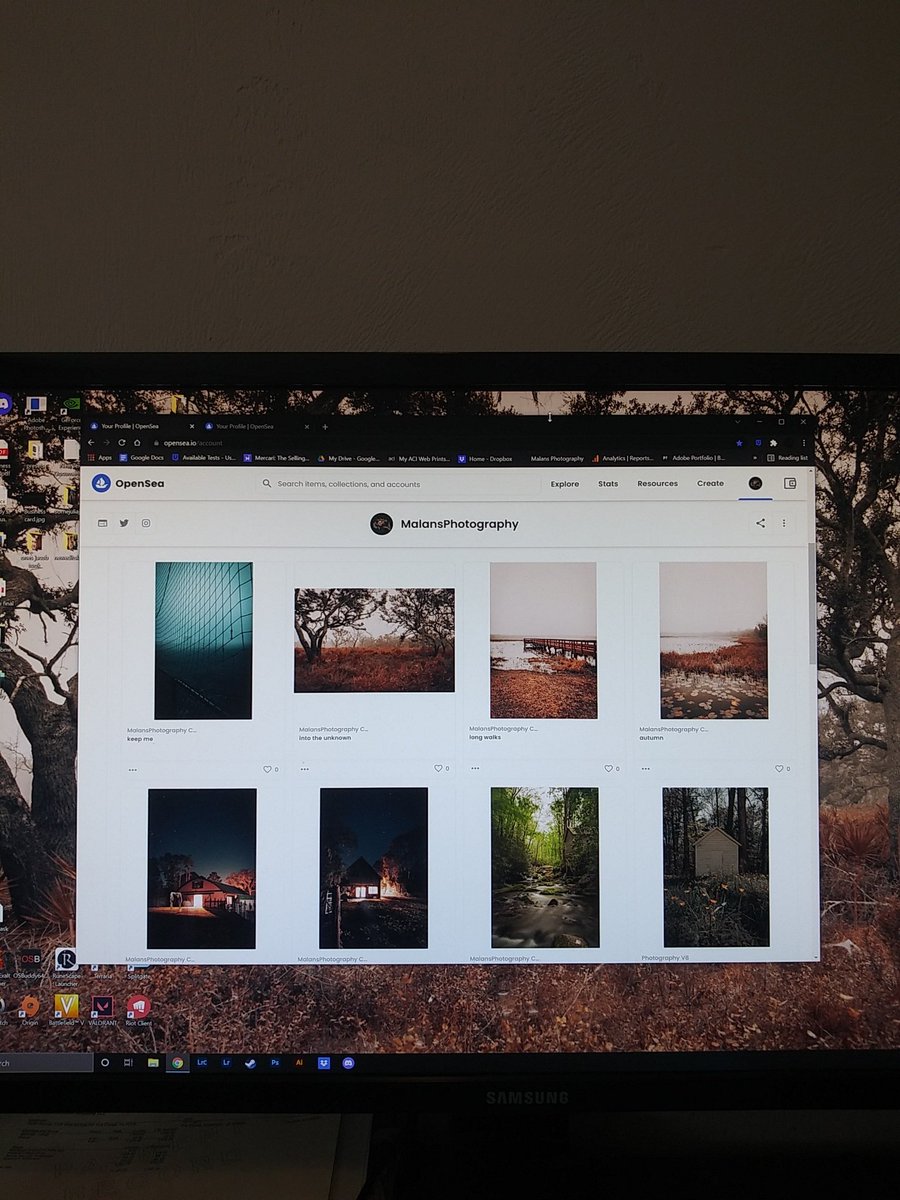Click the 'MalansPhotography' profile name heading

point(459,523)
